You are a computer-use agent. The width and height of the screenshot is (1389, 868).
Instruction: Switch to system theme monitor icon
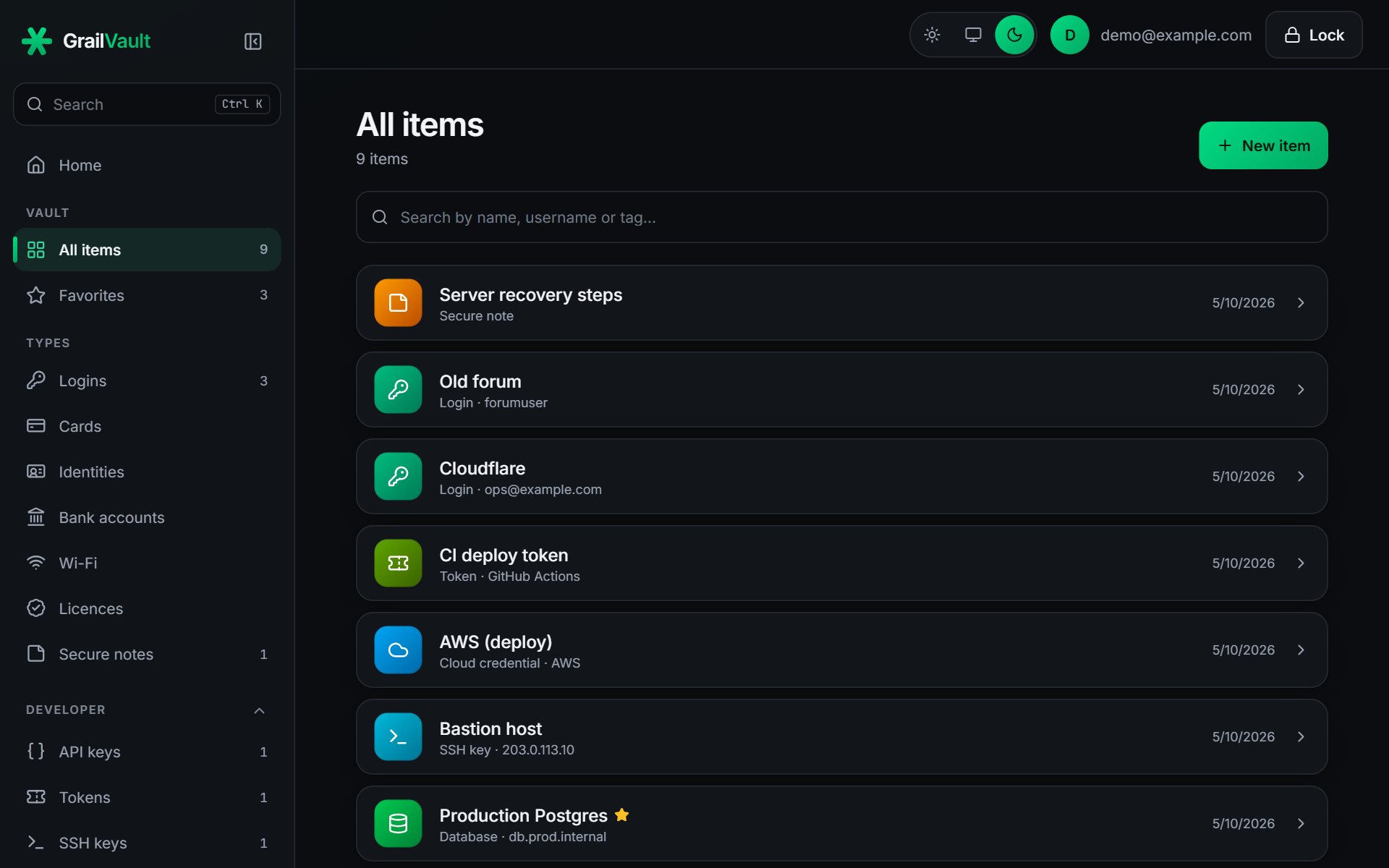pos(973,35)
